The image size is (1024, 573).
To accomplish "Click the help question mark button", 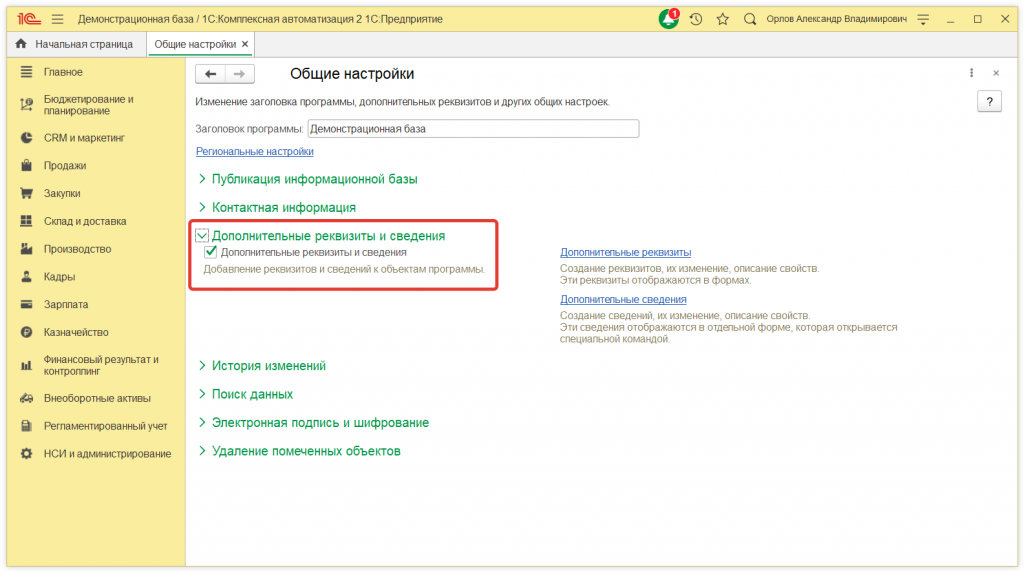I will (x=988, y=102).
